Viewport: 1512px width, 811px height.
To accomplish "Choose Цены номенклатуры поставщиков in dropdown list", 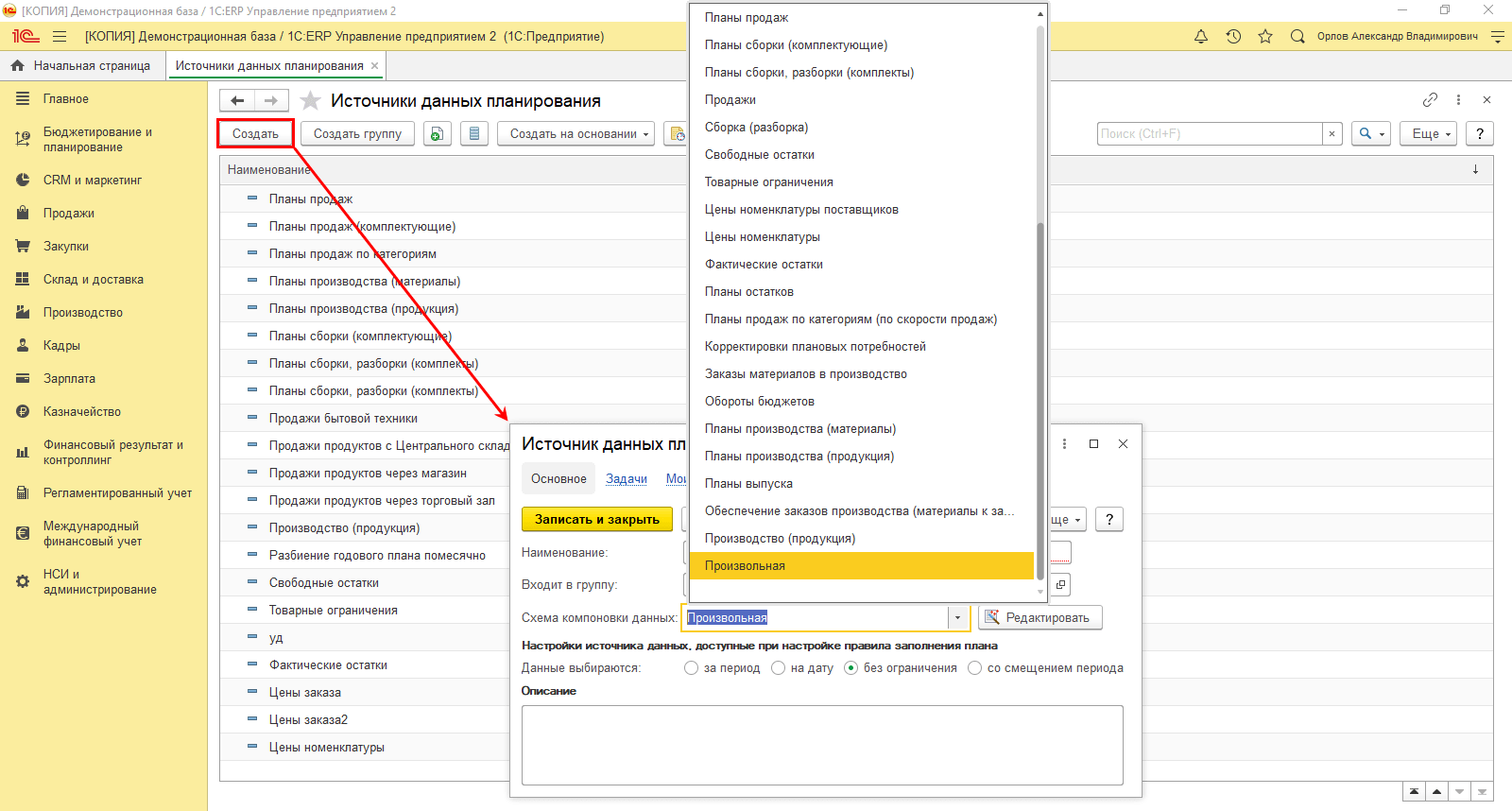I will (862, 209).
